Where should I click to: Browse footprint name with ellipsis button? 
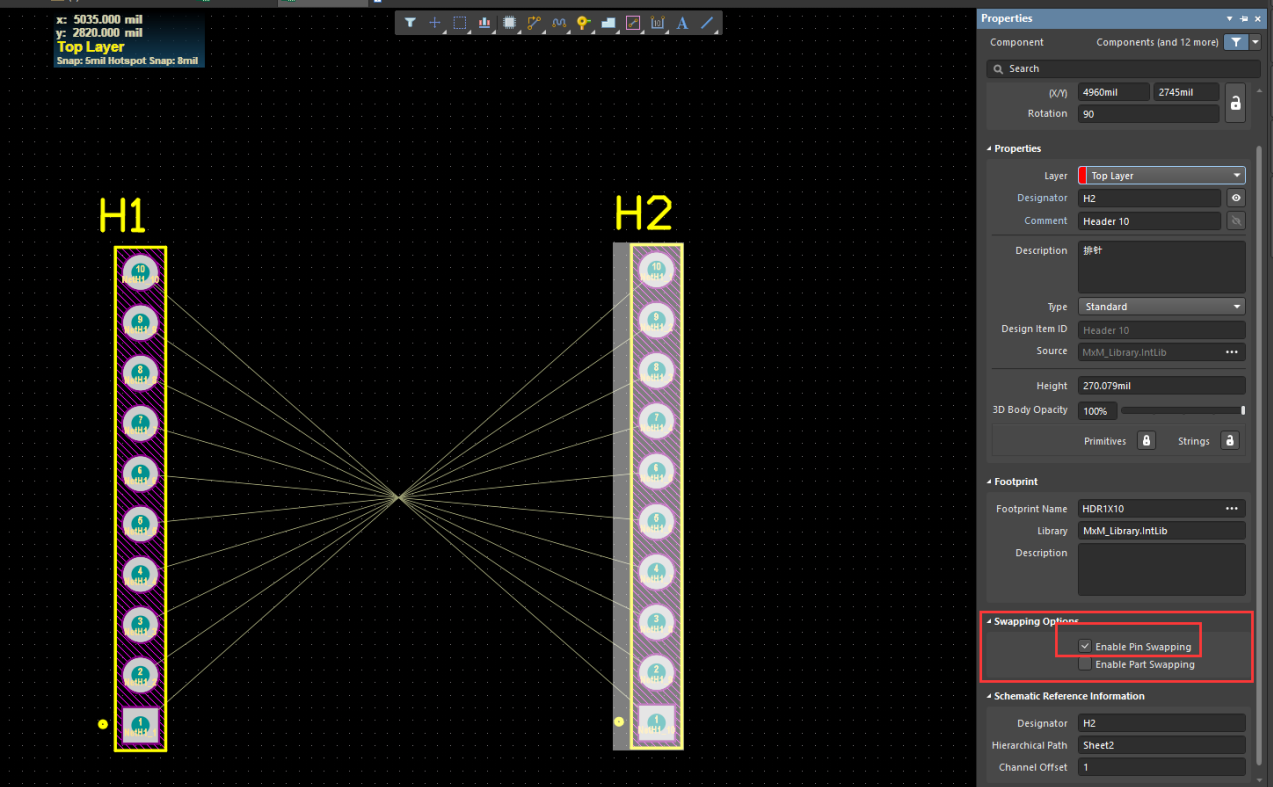click(x=1232, y=508)
